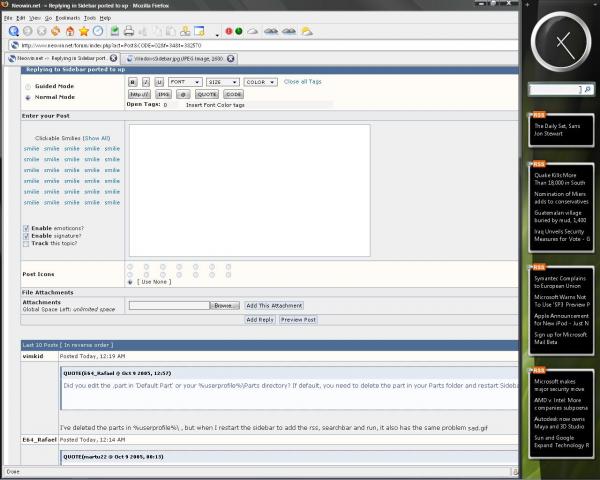Go to the Home page icon

[70, 31]
